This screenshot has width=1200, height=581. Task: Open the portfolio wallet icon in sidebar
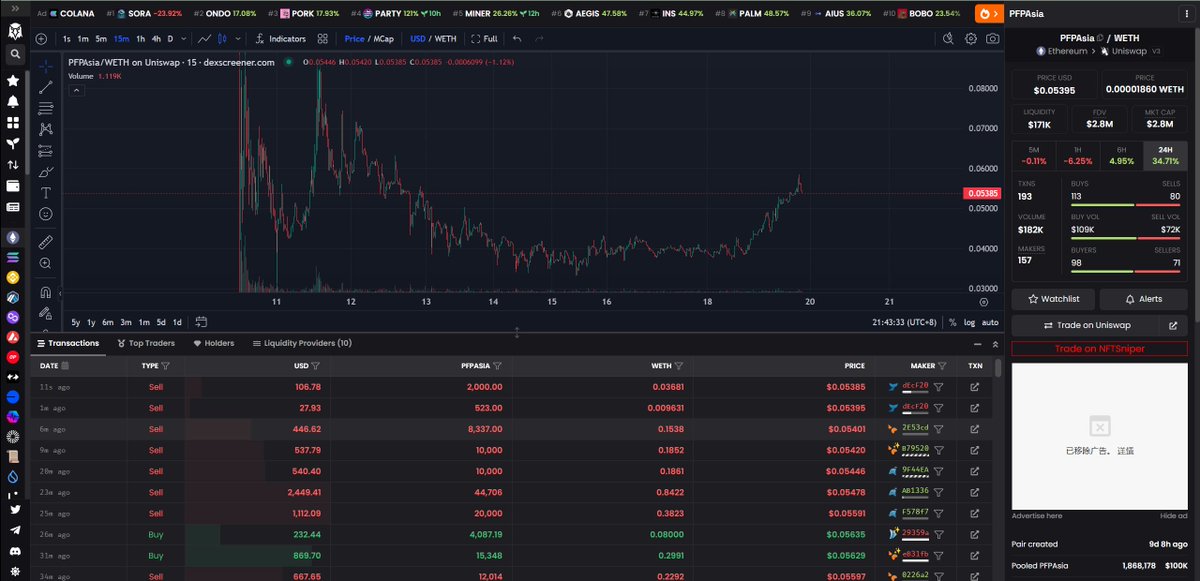tap(13, 185)
